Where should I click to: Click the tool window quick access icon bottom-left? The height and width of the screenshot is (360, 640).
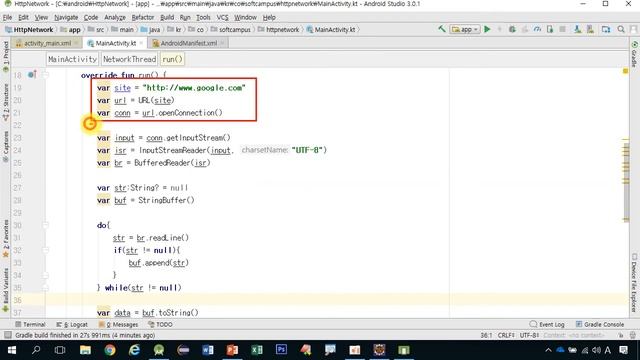click(x=7, y=336)
